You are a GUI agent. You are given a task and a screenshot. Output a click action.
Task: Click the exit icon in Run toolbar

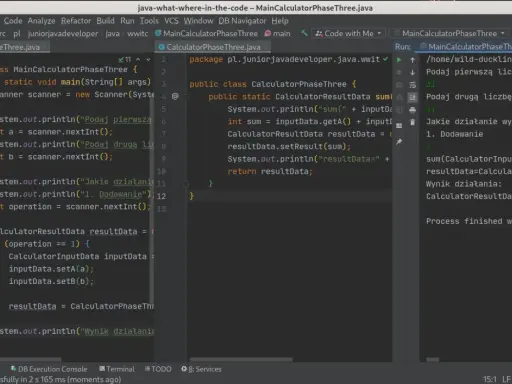point(399,110)
